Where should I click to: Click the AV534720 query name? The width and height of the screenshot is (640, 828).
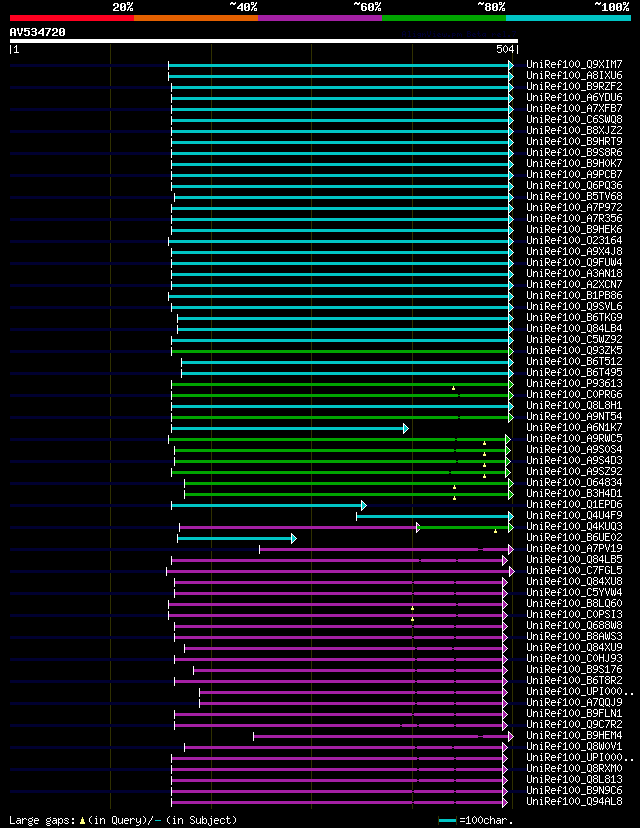[37, 32]
